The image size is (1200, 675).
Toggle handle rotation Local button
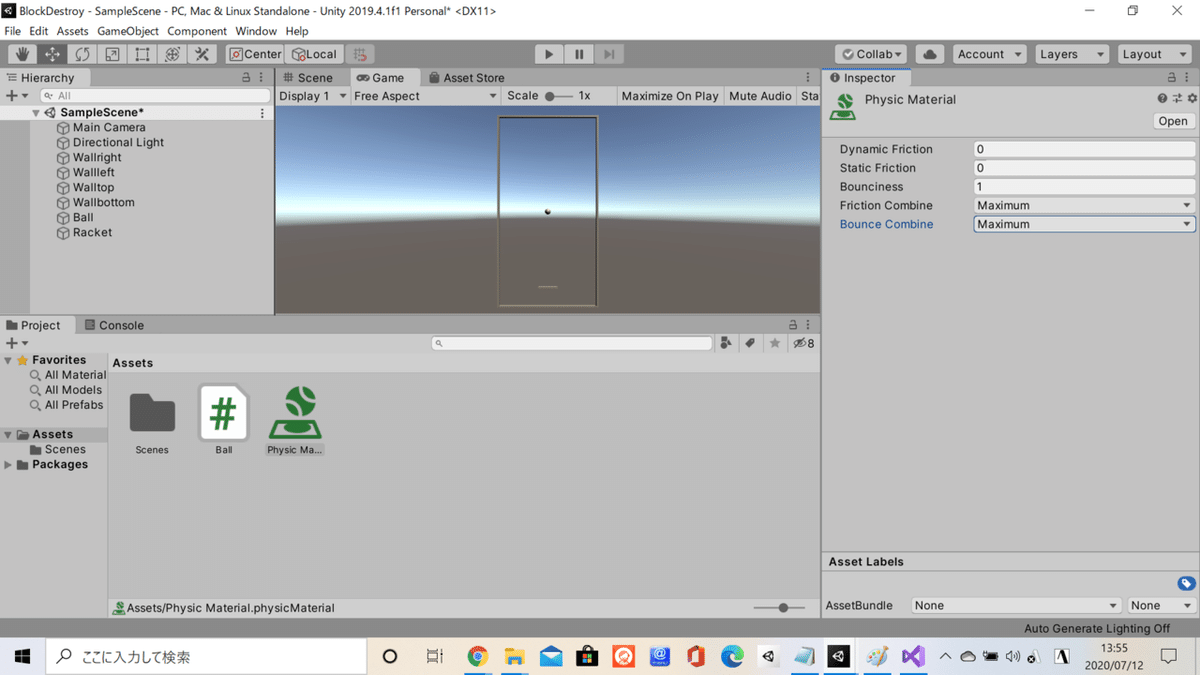(x=315, y=54)
